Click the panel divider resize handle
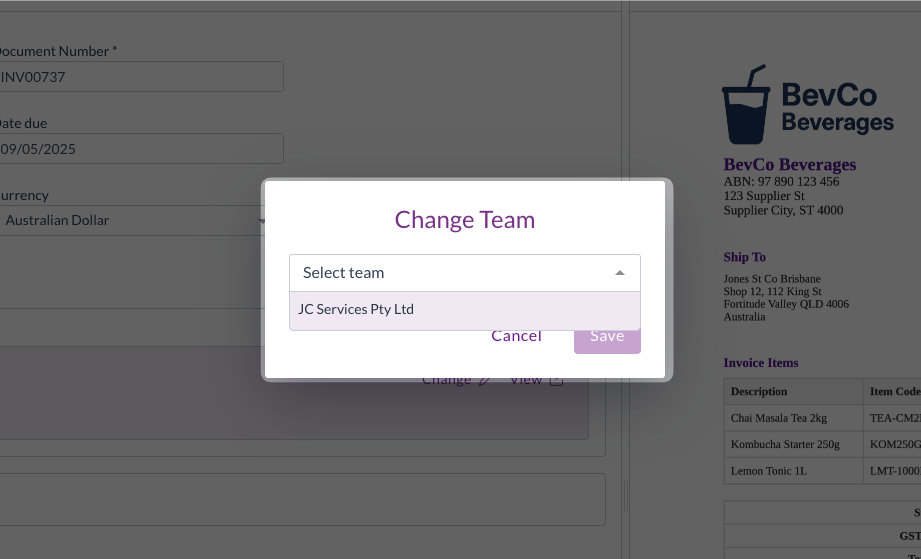Image resolution: width=921 pixels, height=559 pixels. pos(626,495)
